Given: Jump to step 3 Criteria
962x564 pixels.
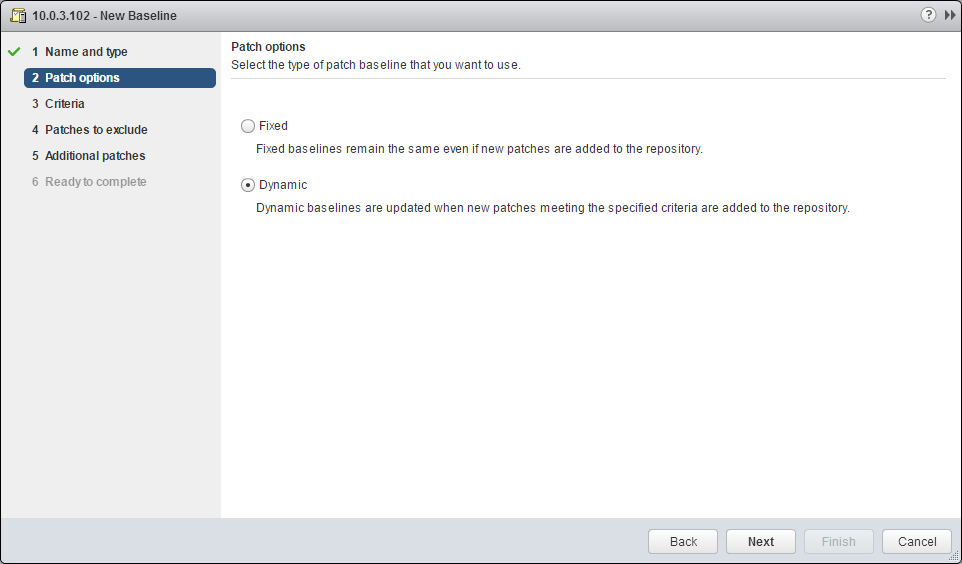Looking at the screenshot, I should click(x=64, y=104).
